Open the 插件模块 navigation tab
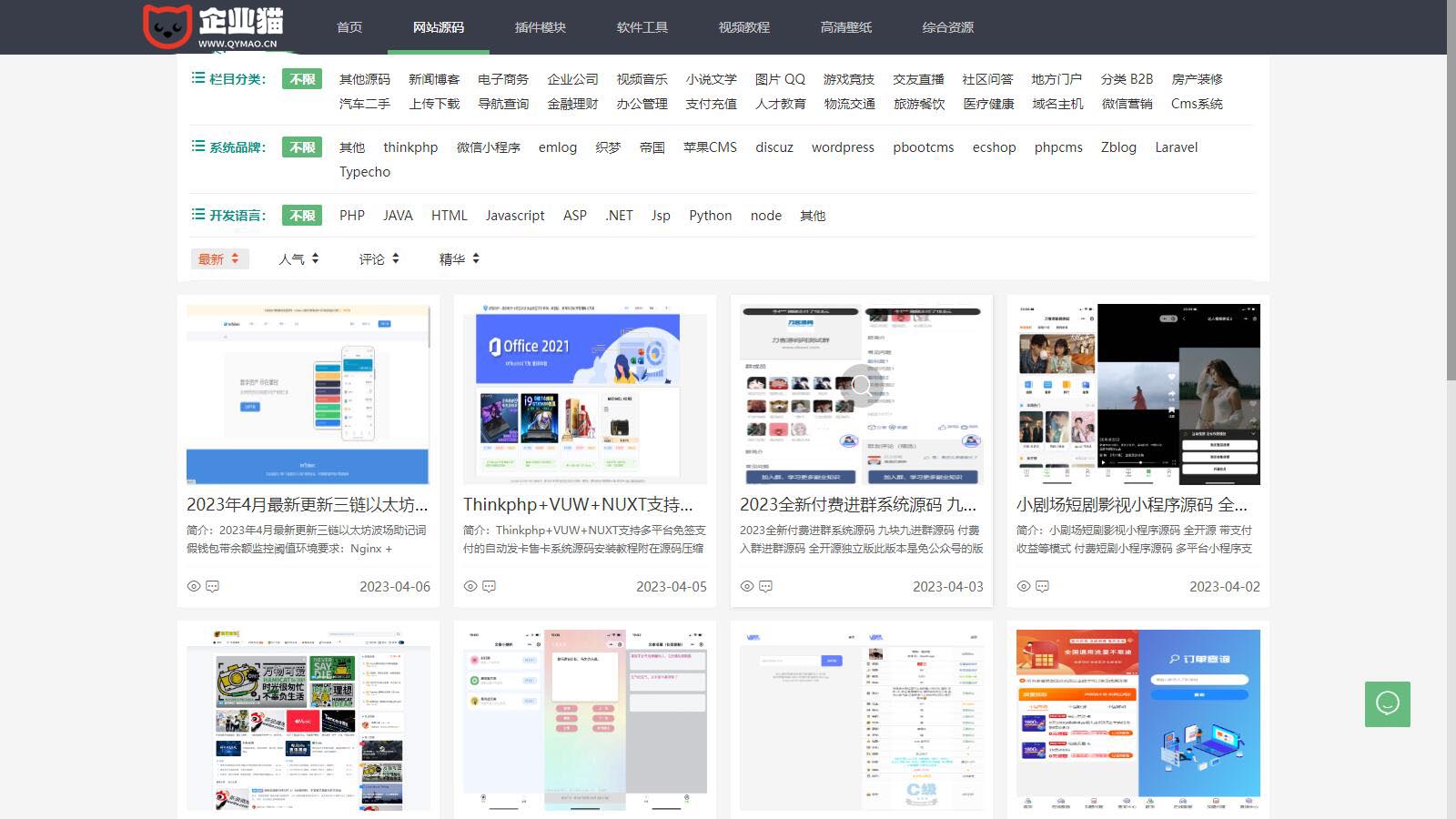Screen dimensions: 1456x819 pos(541,27)
